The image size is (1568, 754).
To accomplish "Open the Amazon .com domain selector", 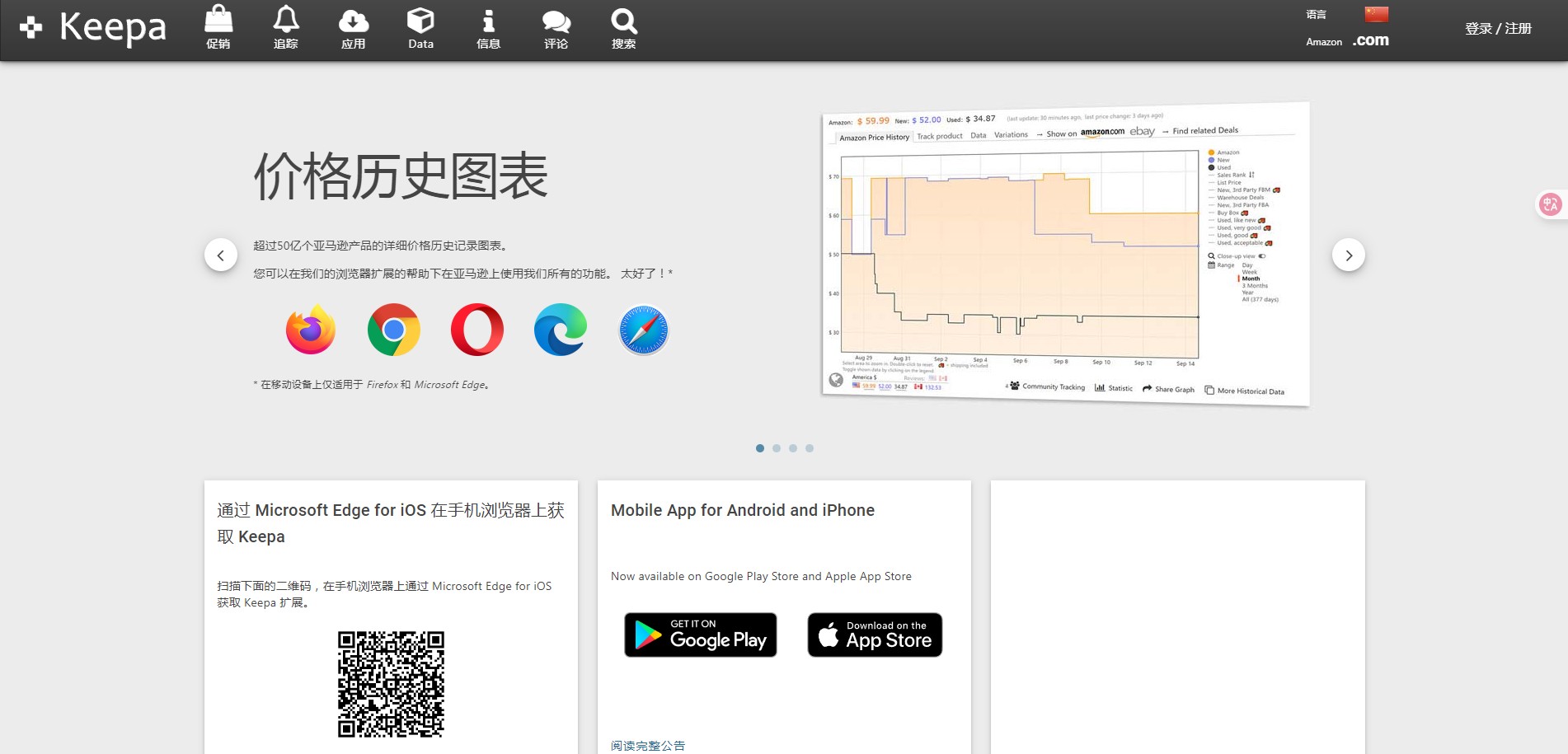I will (1370, 40).
